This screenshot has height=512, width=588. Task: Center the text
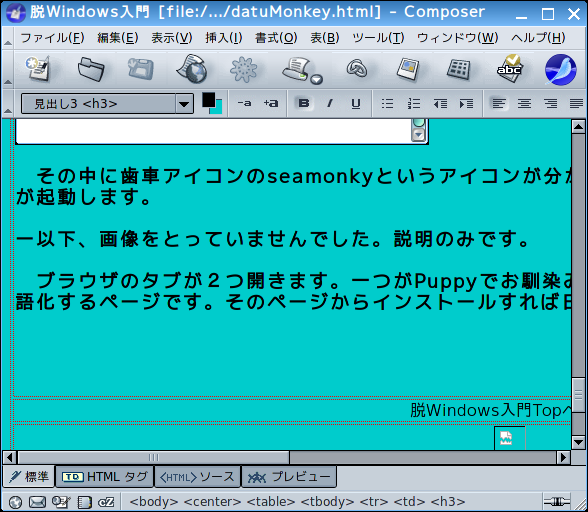click(x=524, y=103)
